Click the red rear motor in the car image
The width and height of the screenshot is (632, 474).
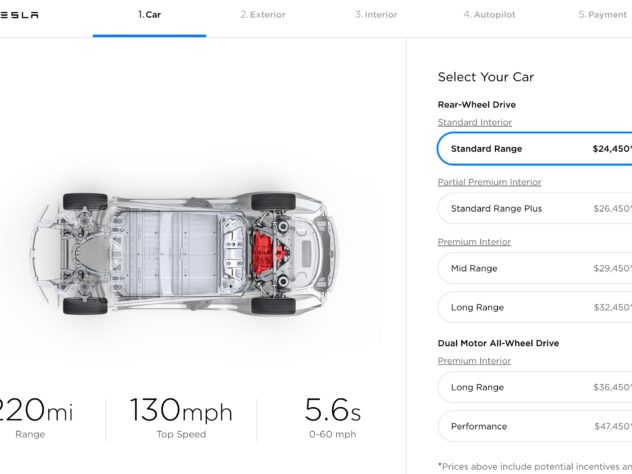[269, 254]
